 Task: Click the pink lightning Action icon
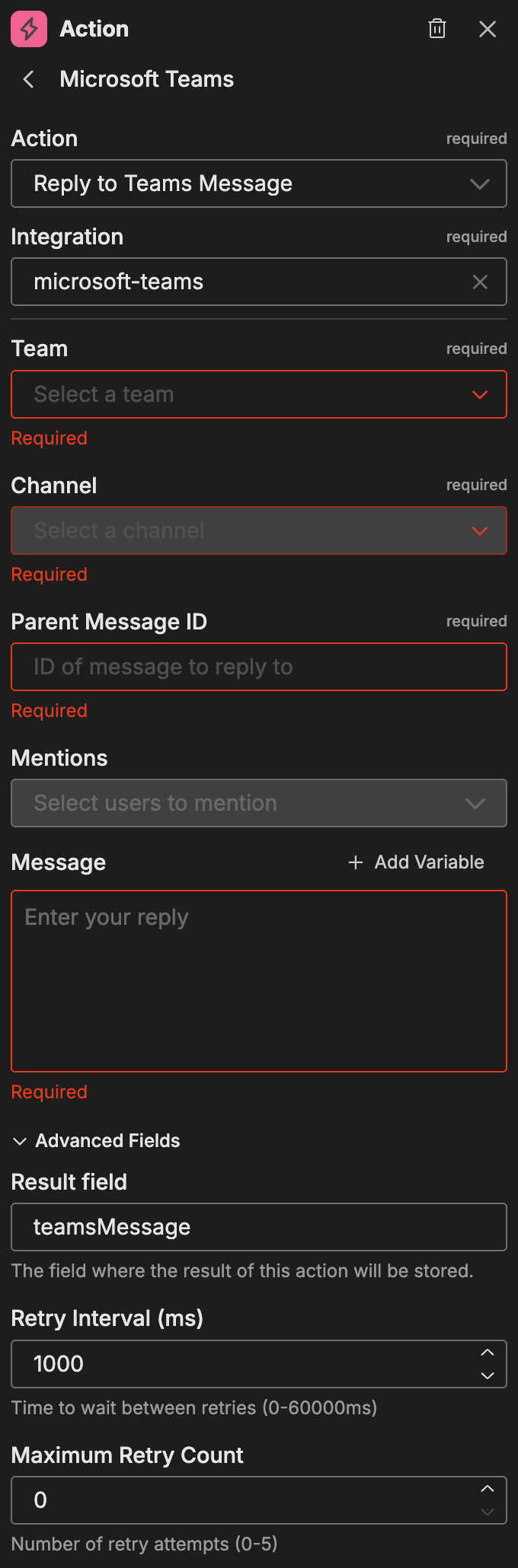[x=28, y=29]
